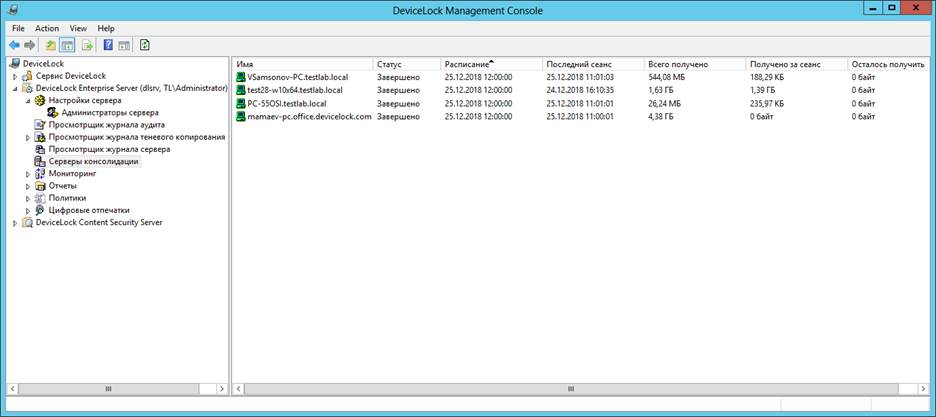Select the Администраторы сервера tree item
936x417 pixels.
point(110,112)
